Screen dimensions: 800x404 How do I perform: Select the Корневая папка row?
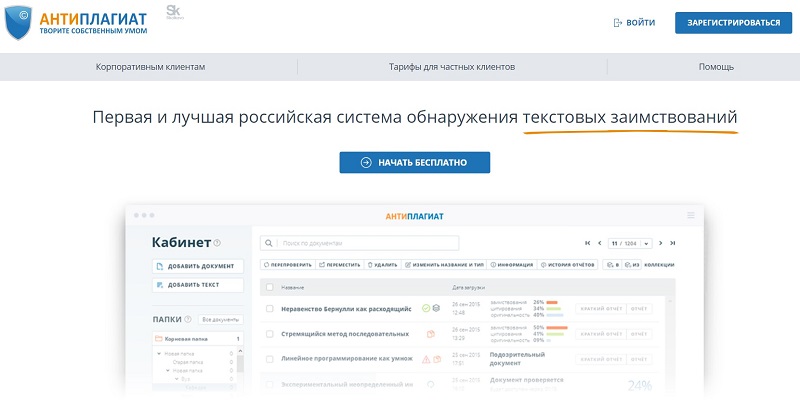(x=198, y=339)
